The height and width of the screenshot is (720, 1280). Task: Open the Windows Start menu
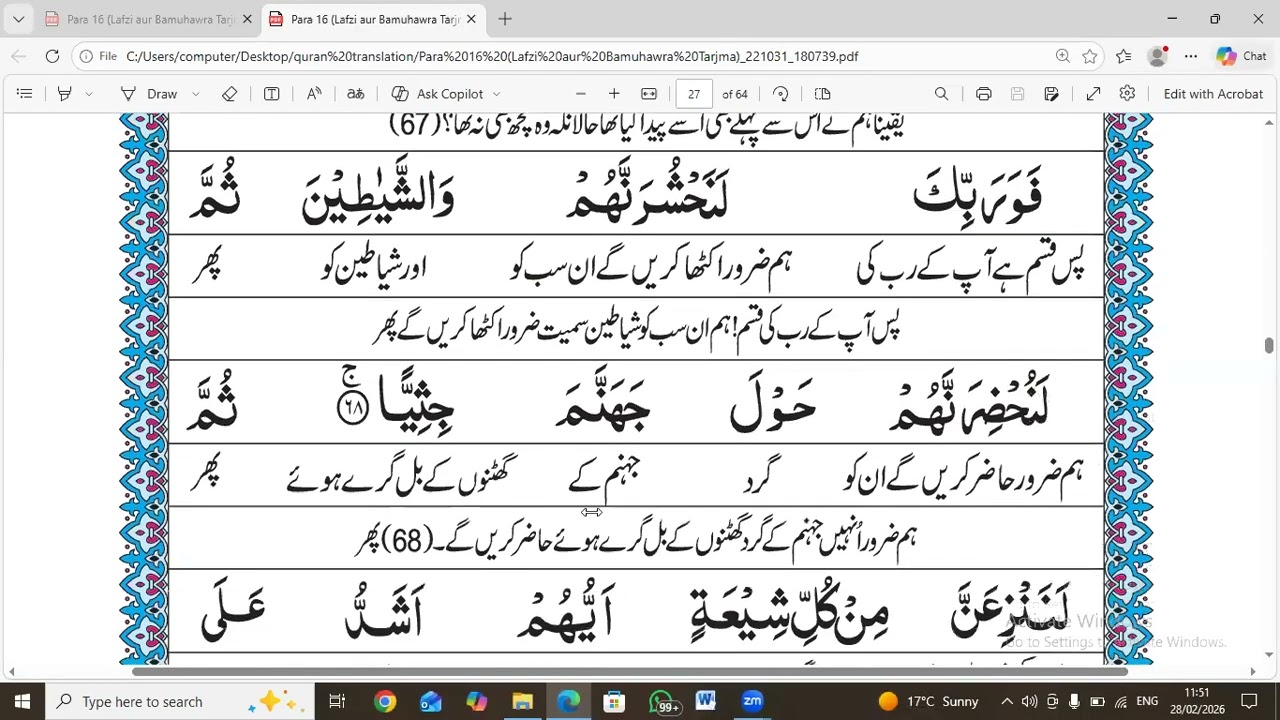click(22, 701)
